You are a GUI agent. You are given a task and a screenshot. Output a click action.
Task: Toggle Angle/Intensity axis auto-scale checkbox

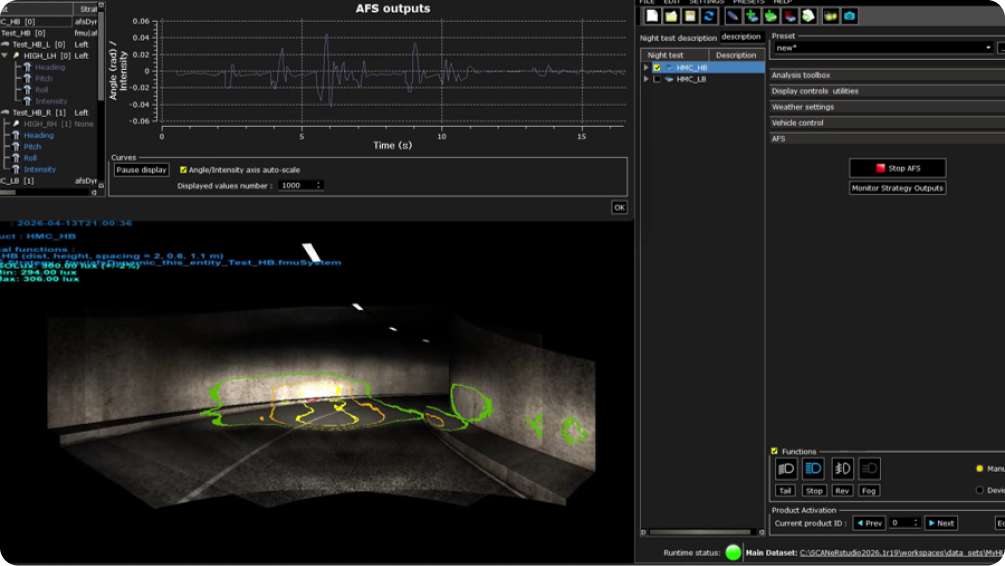183,171
